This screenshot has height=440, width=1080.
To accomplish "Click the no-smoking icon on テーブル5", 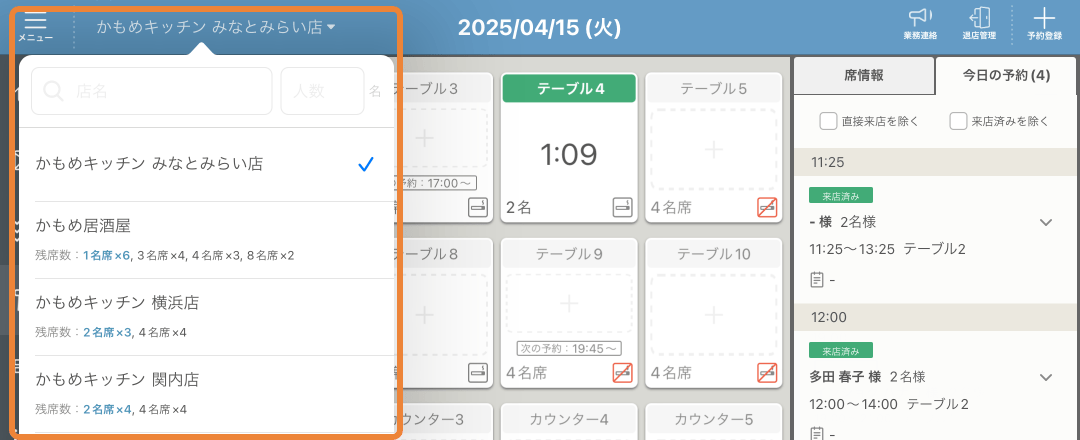I will click(766, 207).
